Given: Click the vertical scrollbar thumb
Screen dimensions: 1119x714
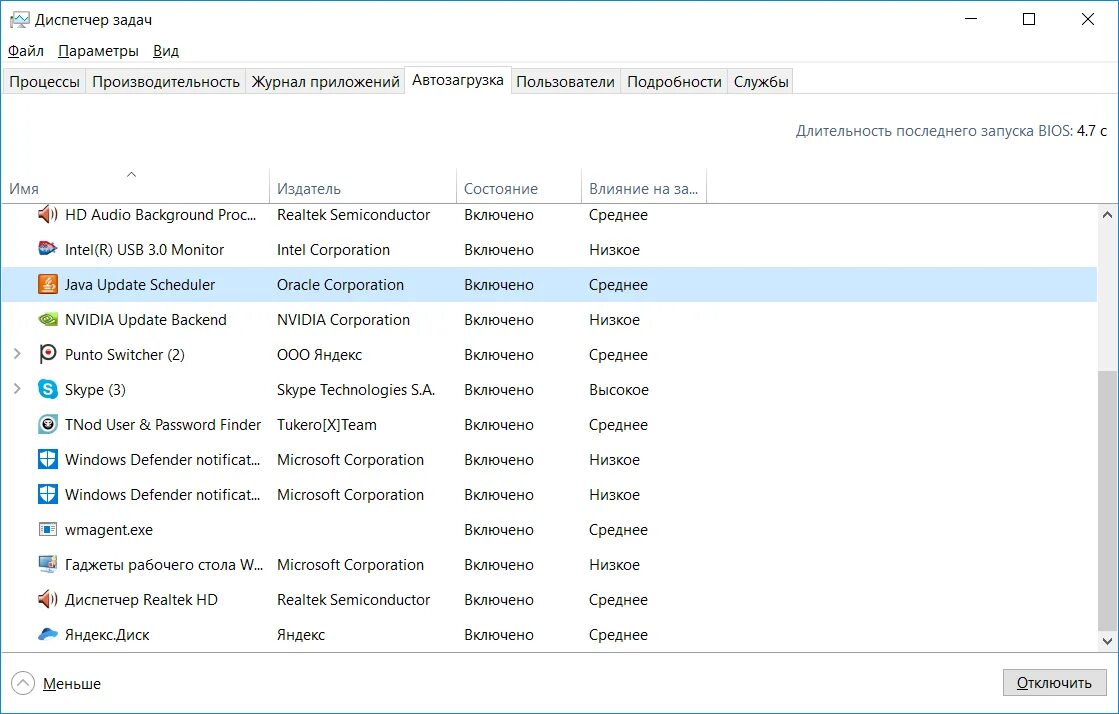Looking at the screenshot, I should (1107, 500).
